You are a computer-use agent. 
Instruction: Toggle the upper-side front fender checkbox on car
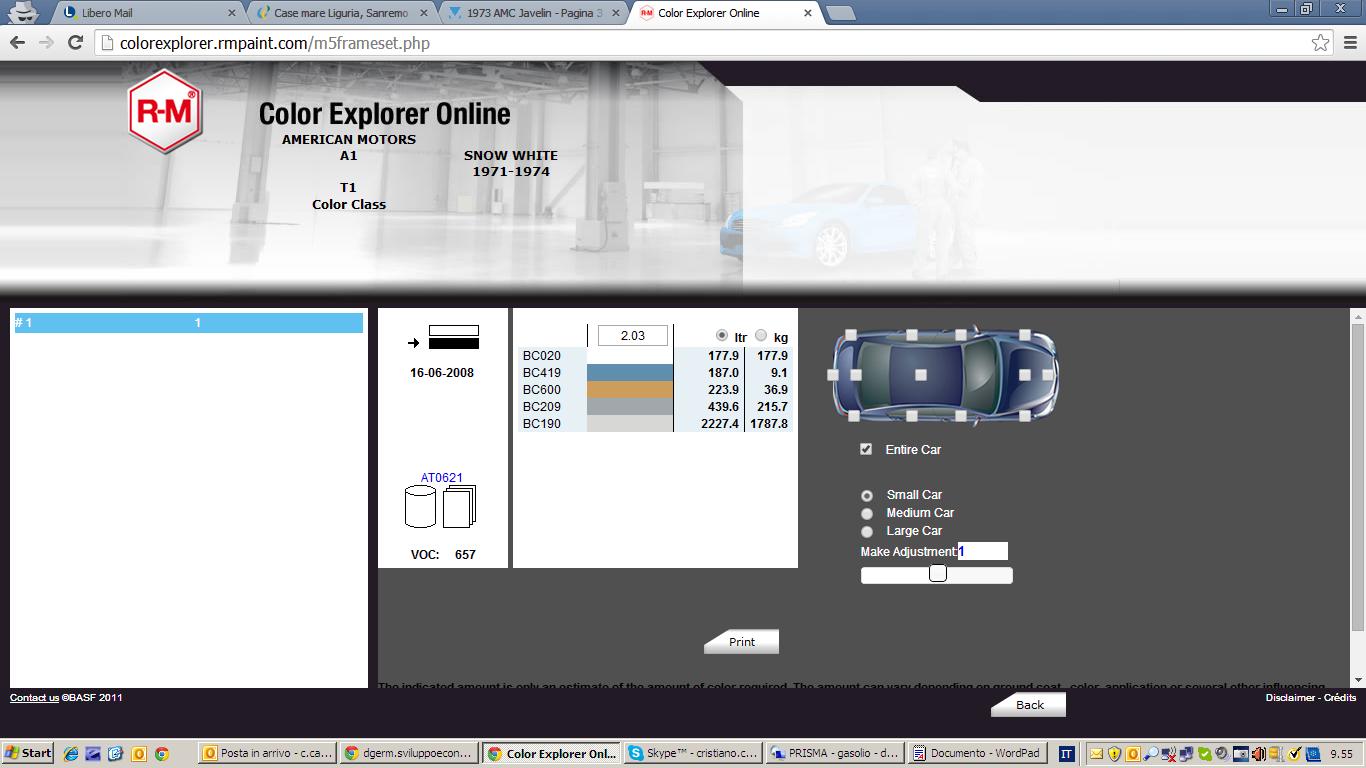click(1025, 335)
